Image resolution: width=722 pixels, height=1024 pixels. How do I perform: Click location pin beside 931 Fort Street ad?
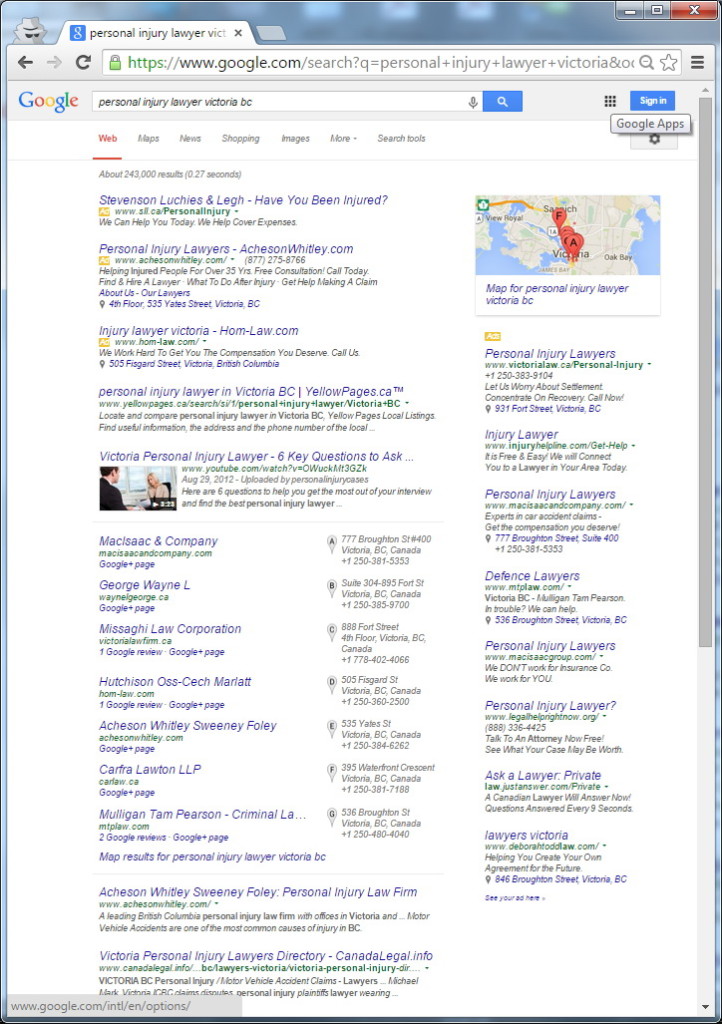click(488, 409)
